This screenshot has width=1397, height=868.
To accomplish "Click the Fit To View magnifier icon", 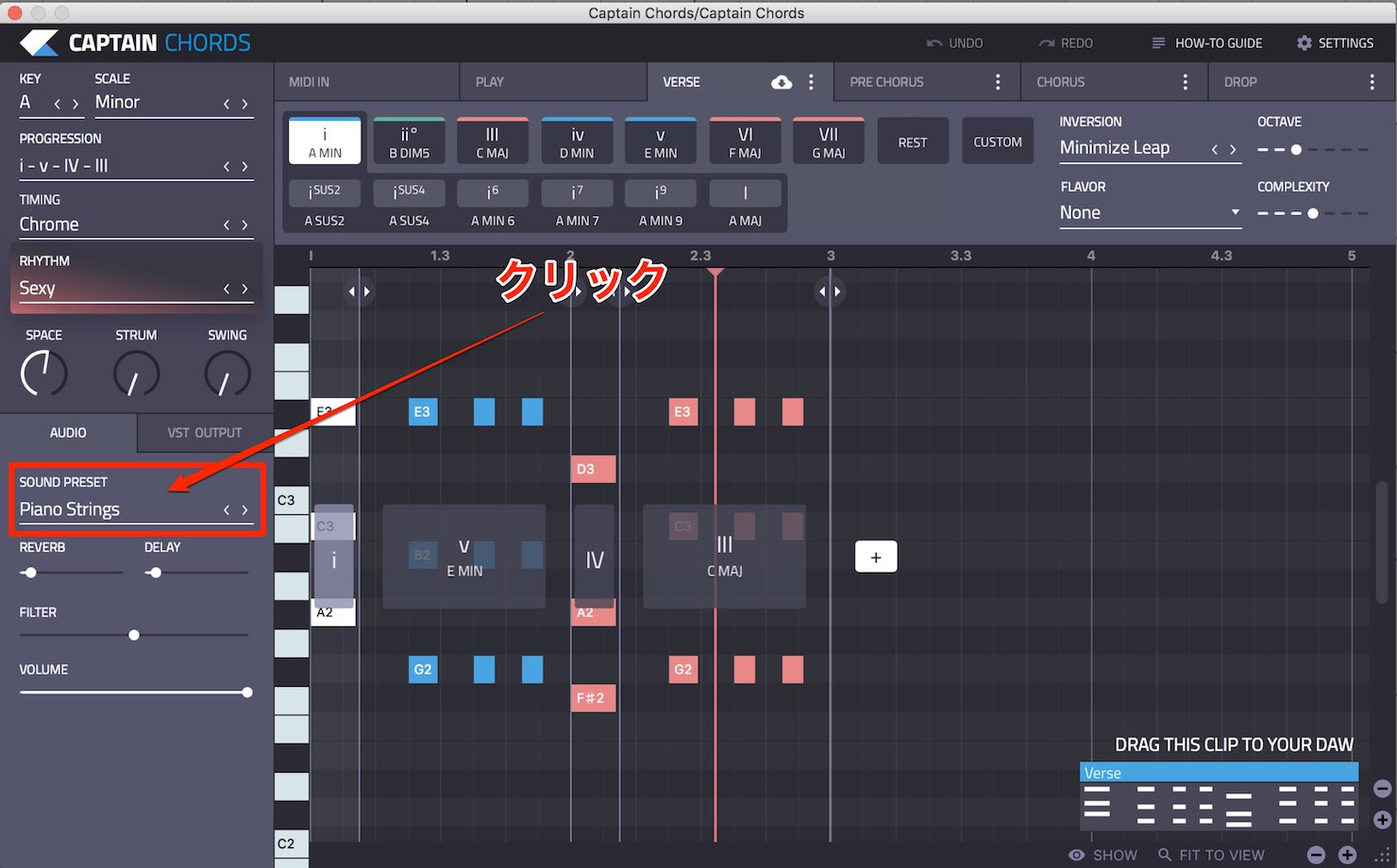I will tap(1165, 855).
